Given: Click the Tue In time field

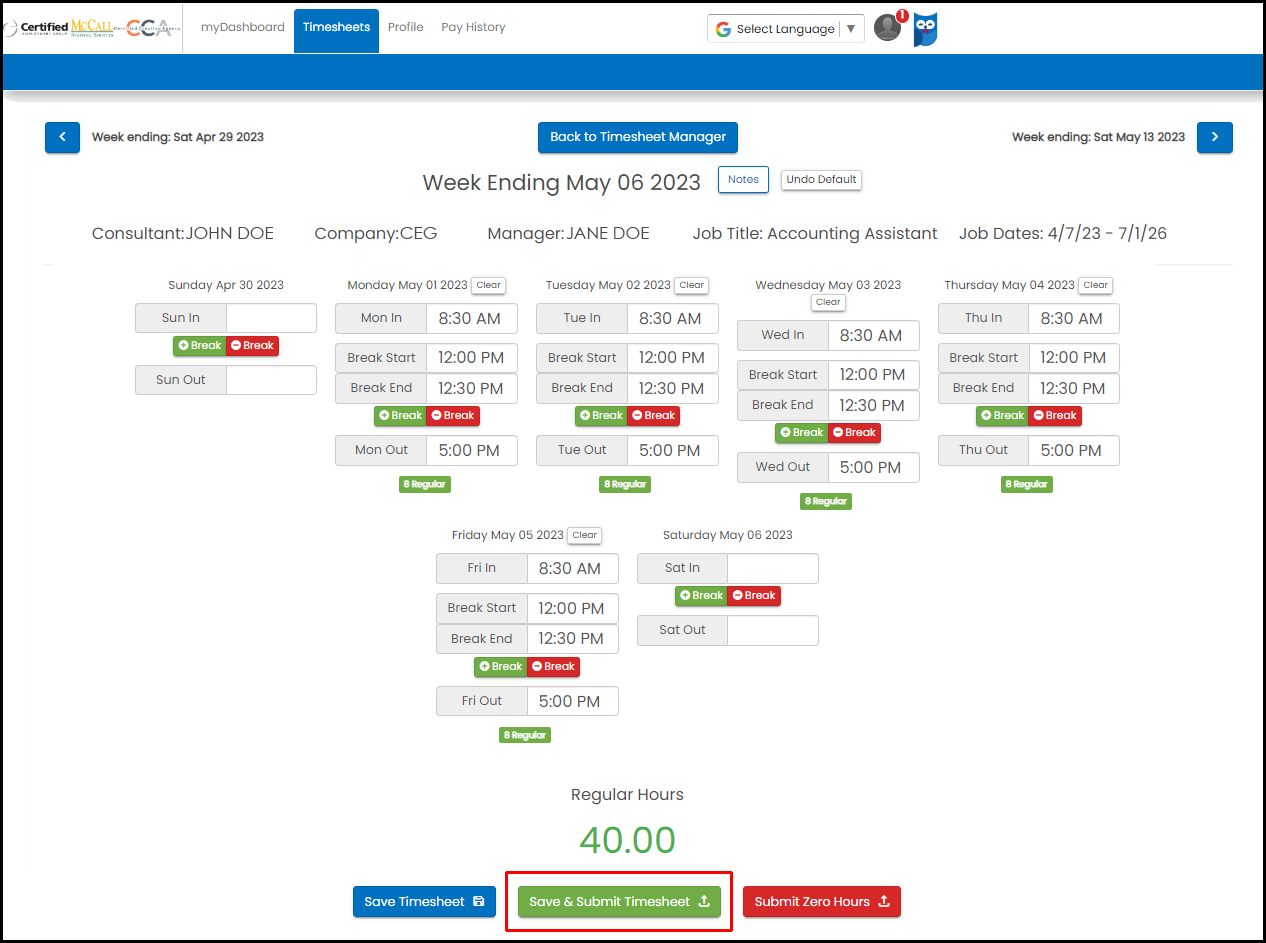Looking at the screenshot, I should (x=673, y=319).
